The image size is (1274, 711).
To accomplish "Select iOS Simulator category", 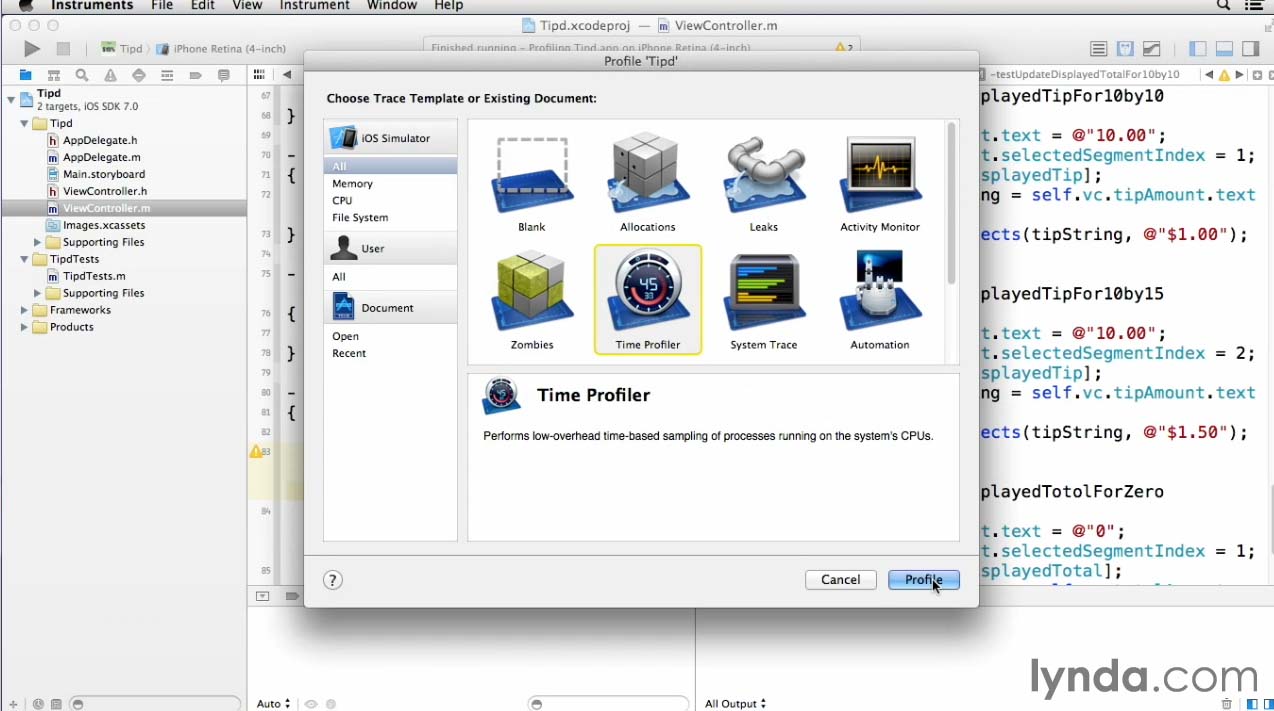I will point(391,138).
